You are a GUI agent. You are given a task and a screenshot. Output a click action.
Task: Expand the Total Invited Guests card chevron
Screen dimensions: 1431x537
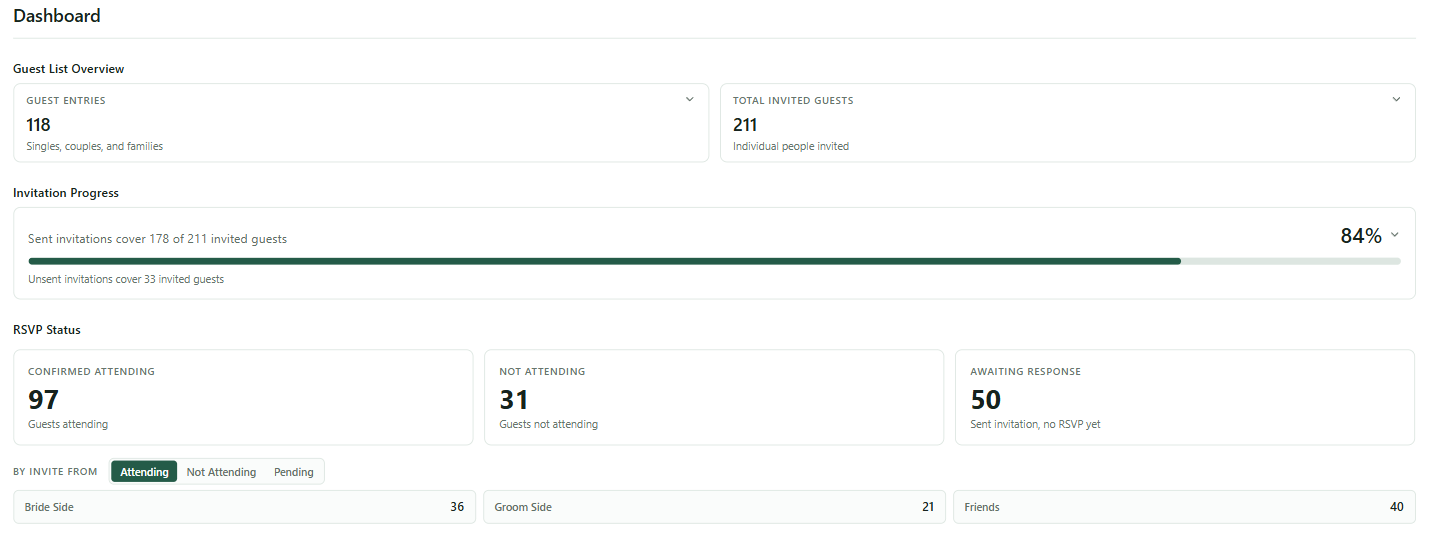(1396, 99)
